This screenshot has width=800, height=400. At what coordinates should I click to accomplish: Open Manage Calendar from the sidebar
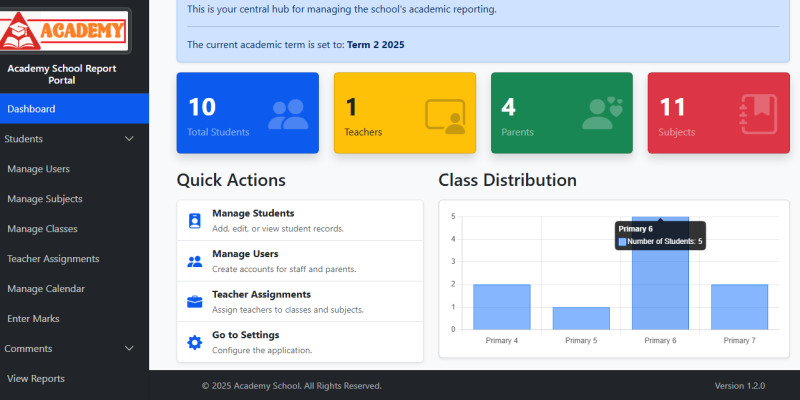pos(46,289)
